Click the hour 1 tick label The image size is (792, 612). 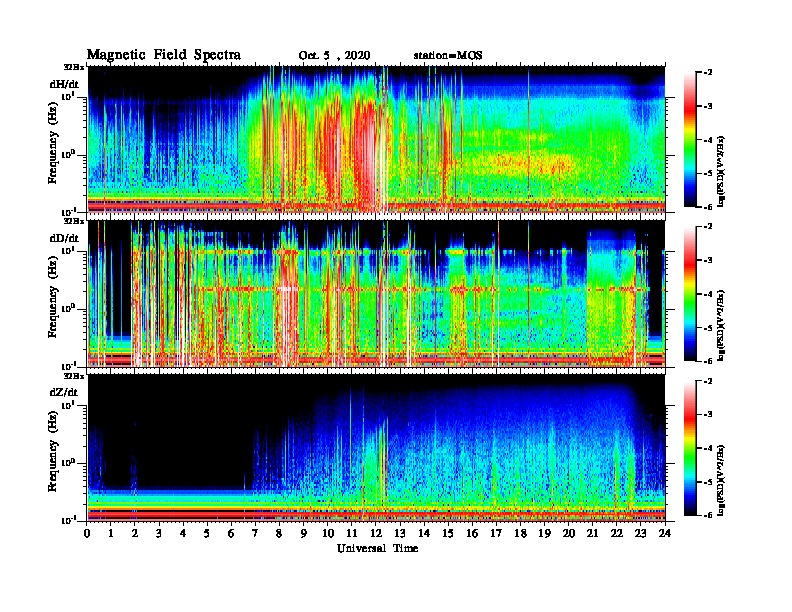[x=111, y=533]
